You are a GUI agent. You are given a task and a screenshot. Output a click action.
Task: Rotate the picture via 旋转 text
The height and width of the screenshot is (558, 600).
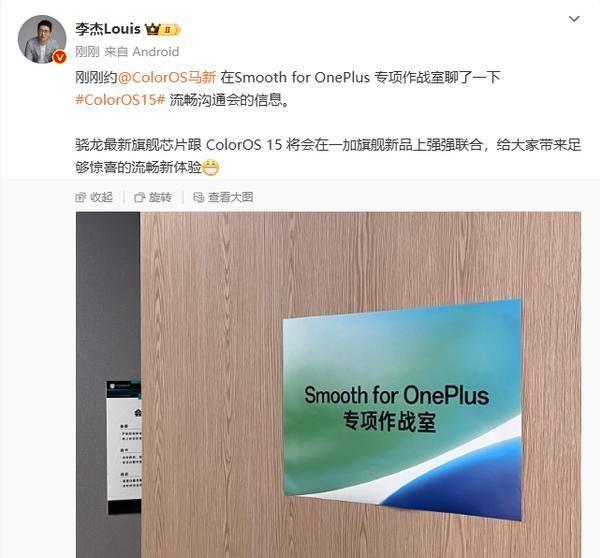(x=160, y=197)
